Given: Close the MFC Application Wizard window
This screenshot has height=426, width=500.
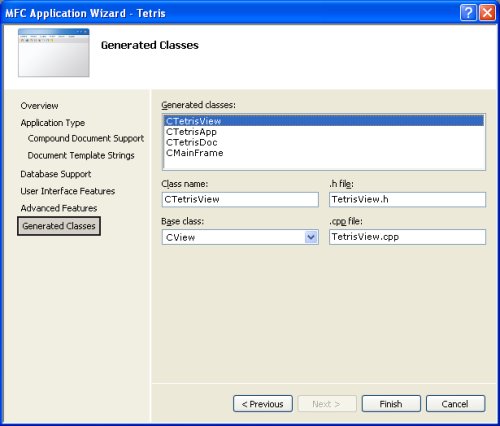Looking at the screenshot, I should tap(487, 13).
